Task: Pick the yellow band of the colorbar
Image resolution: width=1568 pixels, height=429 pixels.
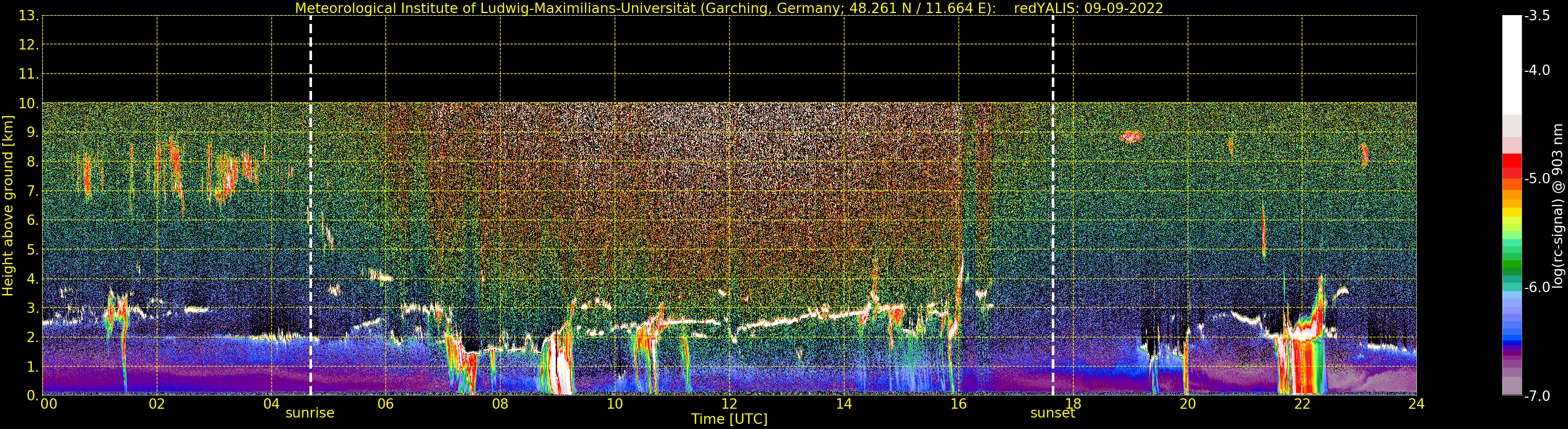Action: (x=1512, y=213)
